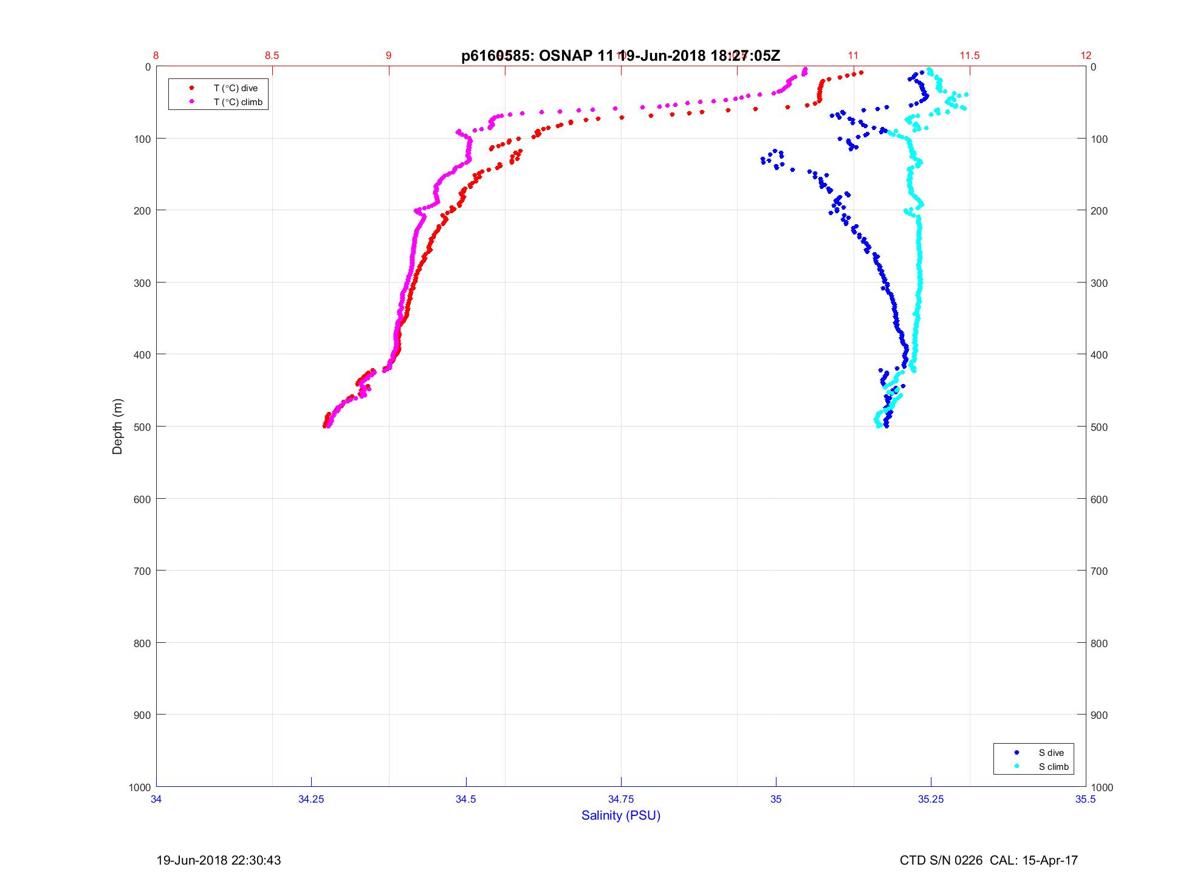
Task: Click red temperature tick label 11.5
Action: tap(969, 56)
